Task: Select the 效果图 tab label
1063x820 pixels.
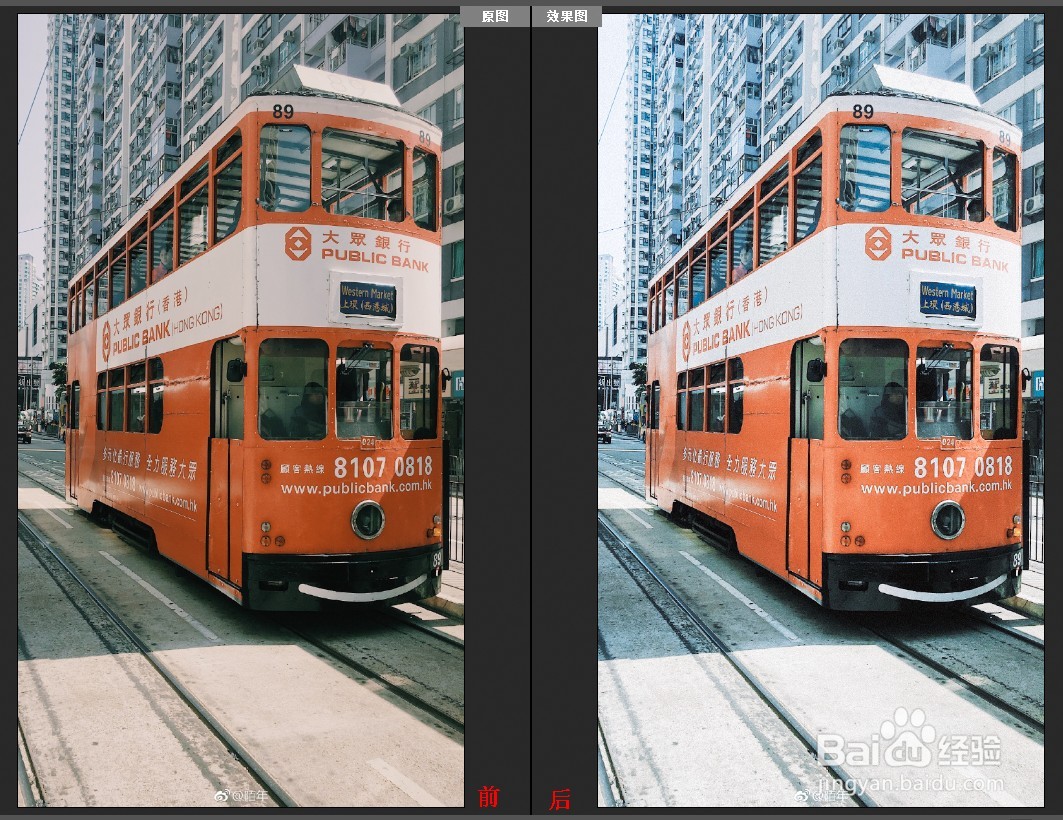Action: tap(567, 16)
